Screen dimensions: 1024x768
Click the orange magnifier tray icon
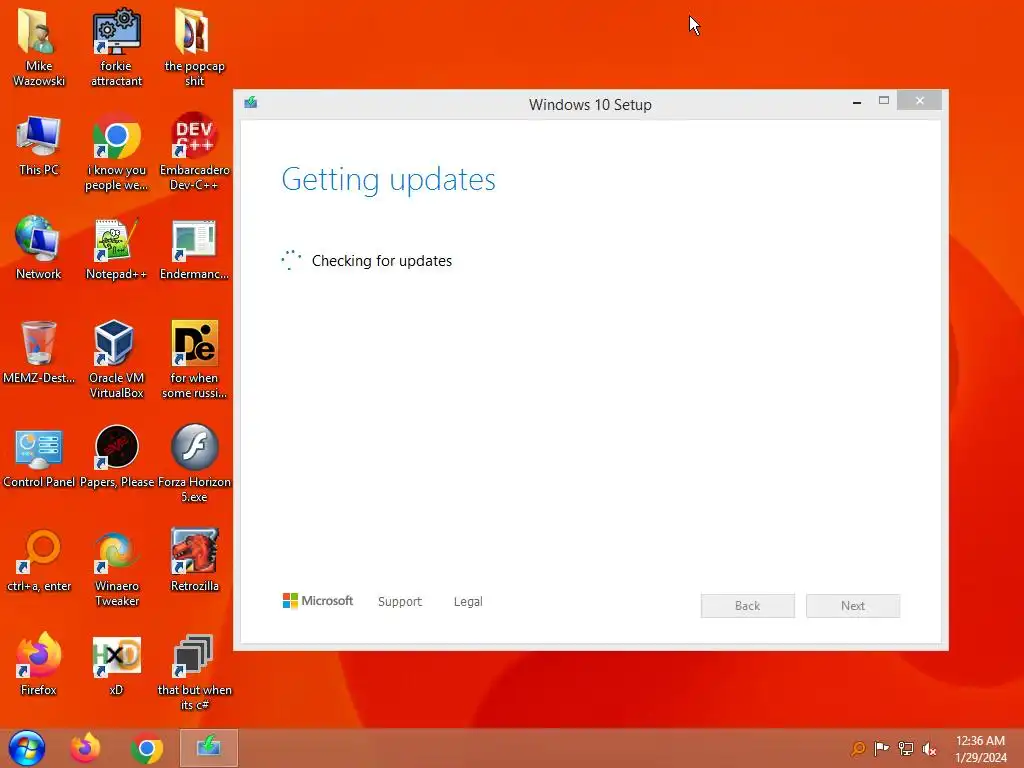tap(858, 749)
